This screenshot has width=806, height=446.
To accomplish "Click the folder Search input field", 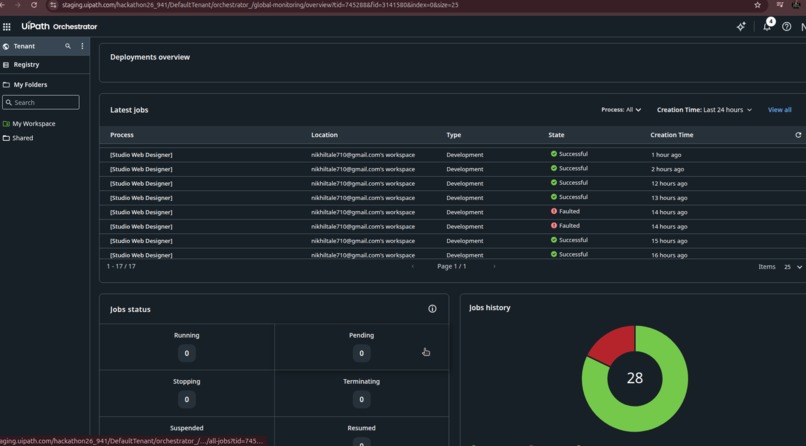I will (41, 102).
